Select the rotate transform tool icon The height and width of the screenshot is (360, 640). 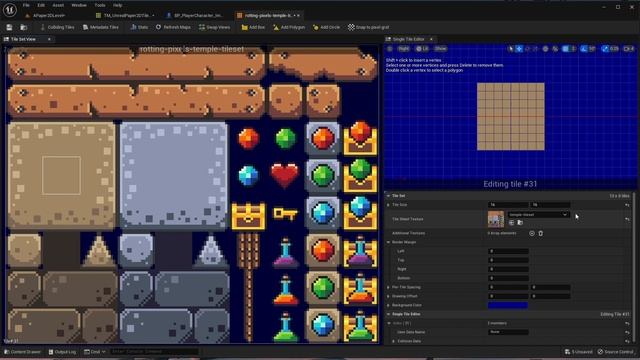tap(527, 49)
